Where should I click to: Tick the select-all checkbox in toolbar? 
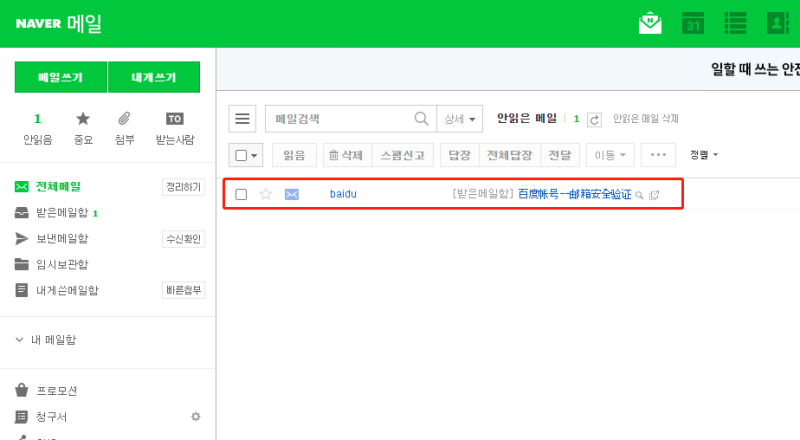coord(241,155)
